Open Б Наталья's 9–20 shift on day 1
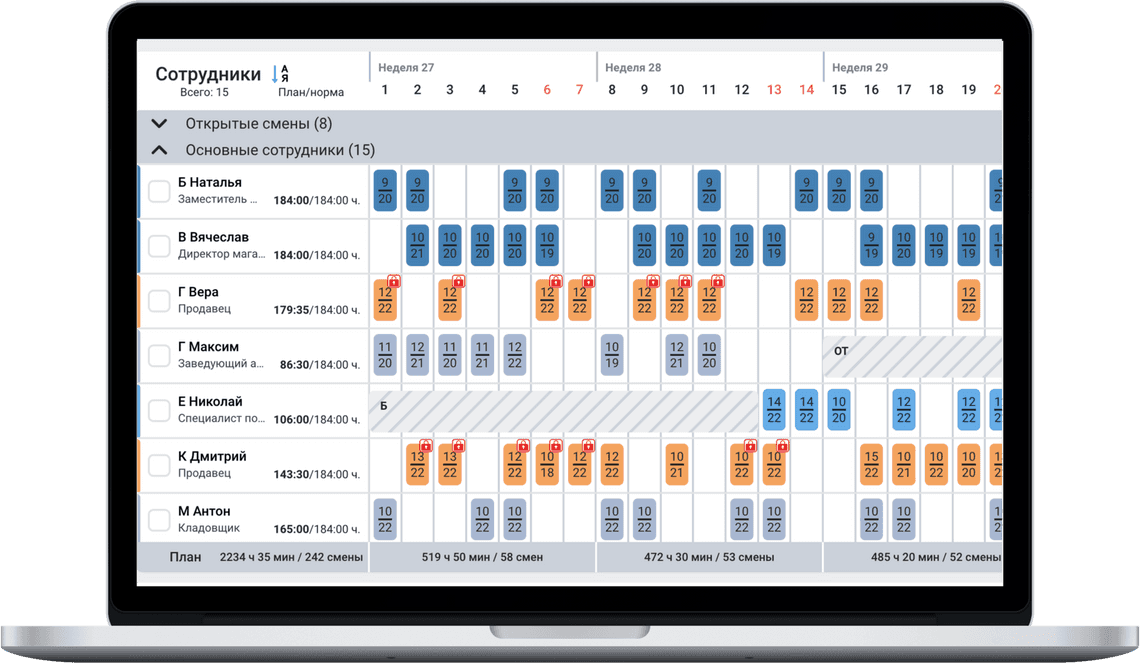Image resolution: width=1140 pixels, height=664 pixels. coord(385,191)
